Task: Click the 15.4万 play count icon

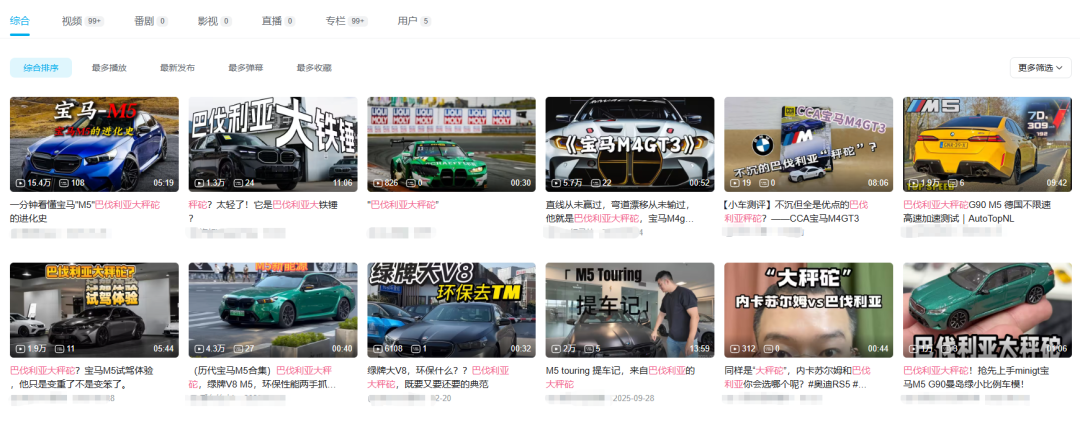Action: 21,183
